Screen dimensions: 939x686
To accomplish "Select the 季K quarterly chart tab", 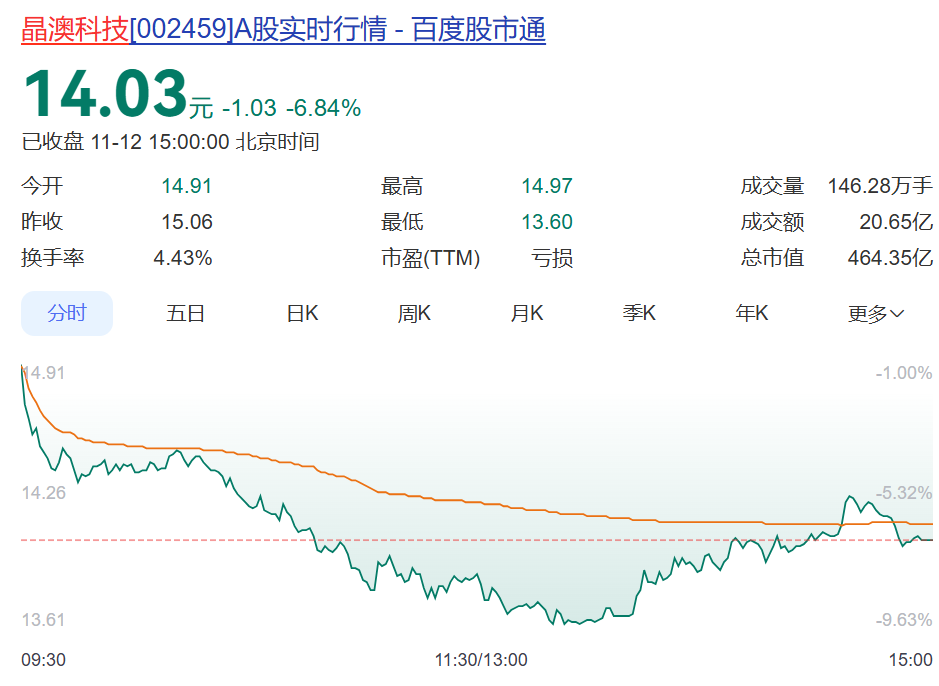I will coord(639,314).
